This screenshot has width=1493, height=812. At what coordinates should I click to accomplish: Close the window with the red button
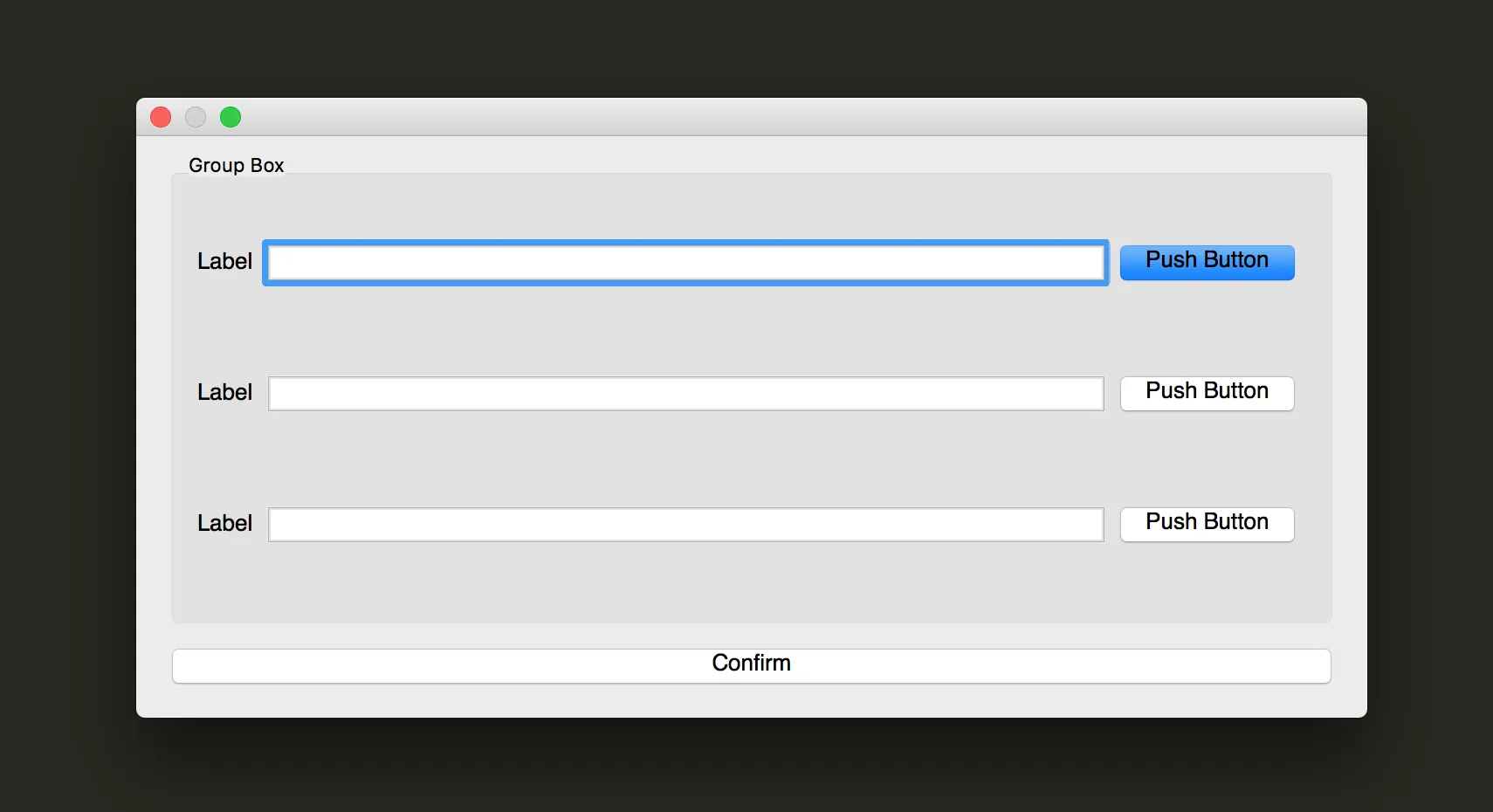[x=161, y=117]
